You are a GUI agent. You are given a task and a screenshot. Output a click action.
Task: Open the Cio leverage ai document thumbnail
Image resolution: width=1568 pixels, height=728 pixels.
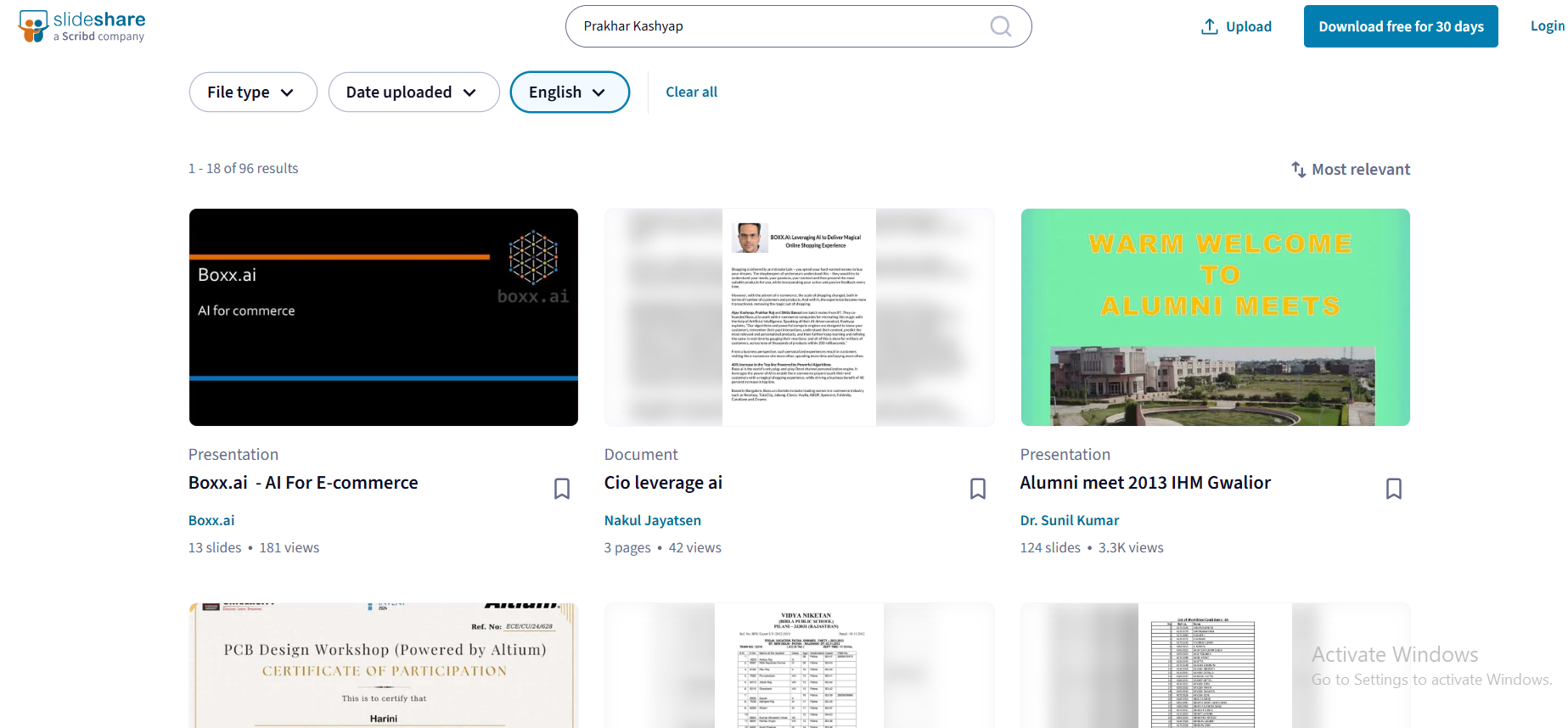click(800, 317)
